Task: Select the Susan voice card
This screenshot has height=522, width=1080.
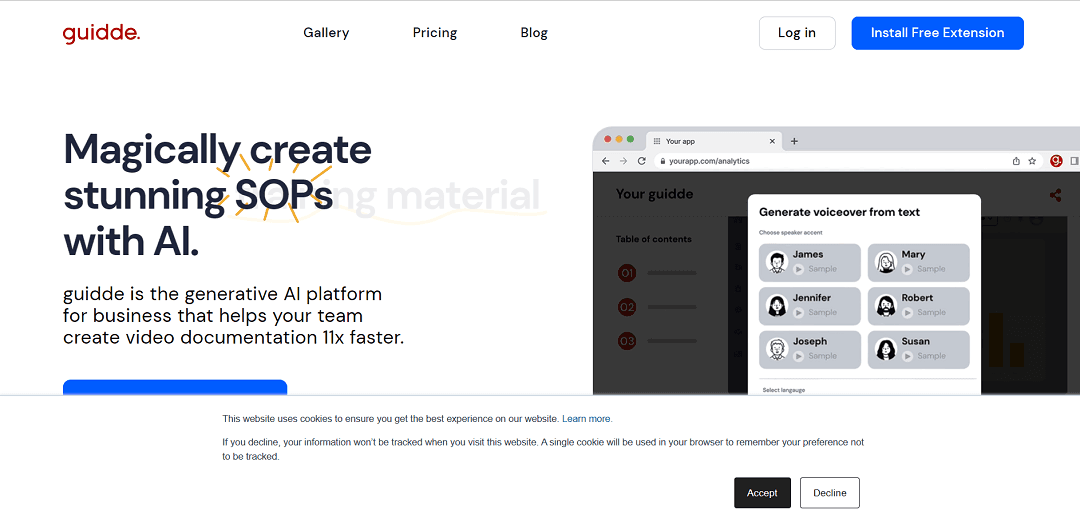Action: point(918,350)
